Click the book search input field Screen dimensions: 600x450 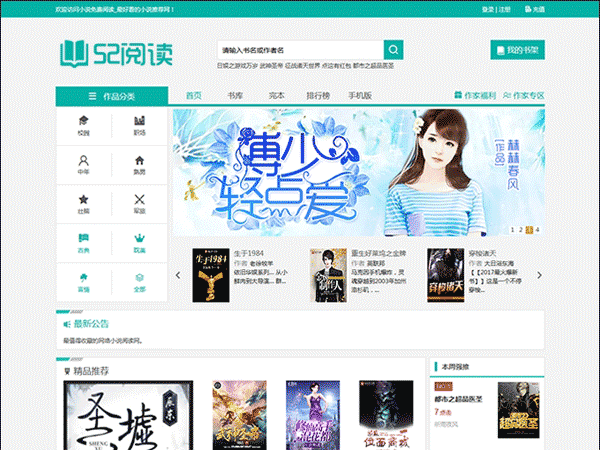299,49
